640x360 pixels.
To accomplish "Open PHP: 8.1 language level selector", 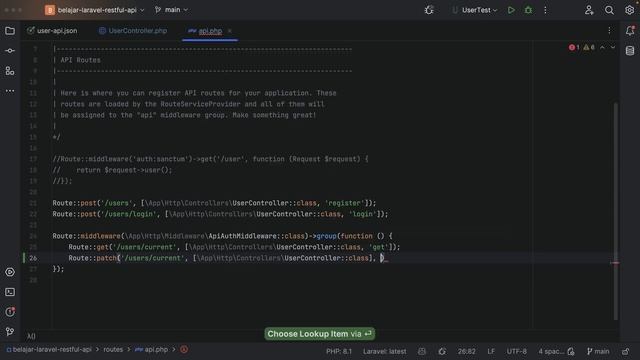I will coord(339,351).
